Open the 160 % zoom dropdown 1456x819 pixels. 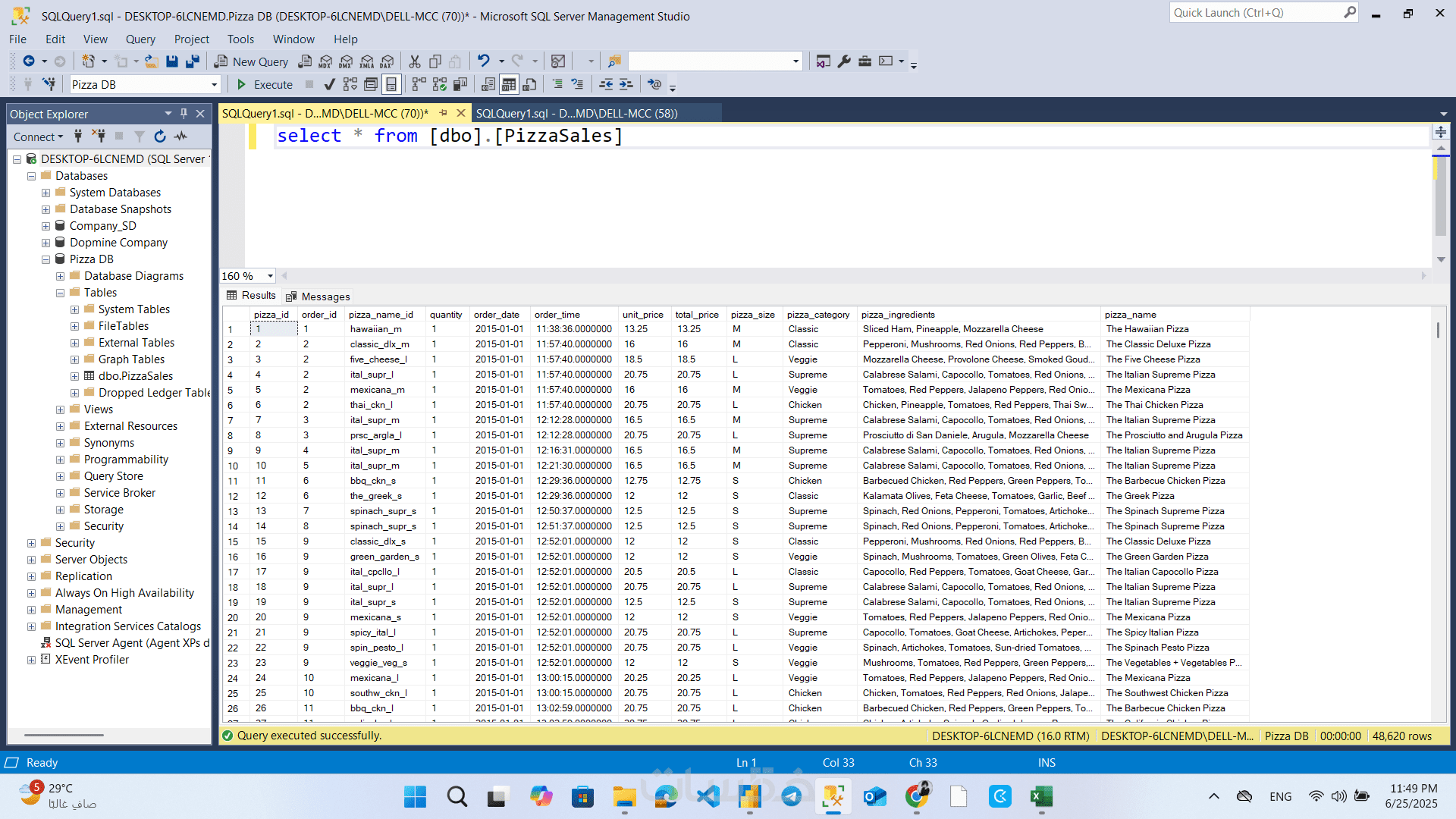click(x=270, y=276)
